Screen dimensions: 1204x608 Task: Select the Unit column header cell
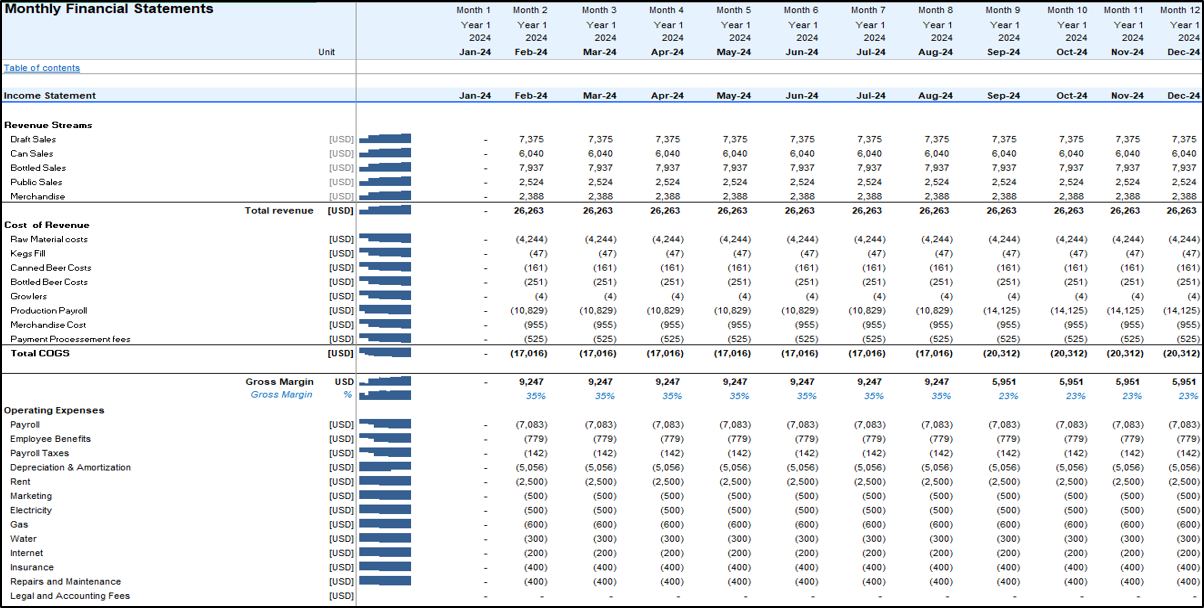click(x=326, y=52)
